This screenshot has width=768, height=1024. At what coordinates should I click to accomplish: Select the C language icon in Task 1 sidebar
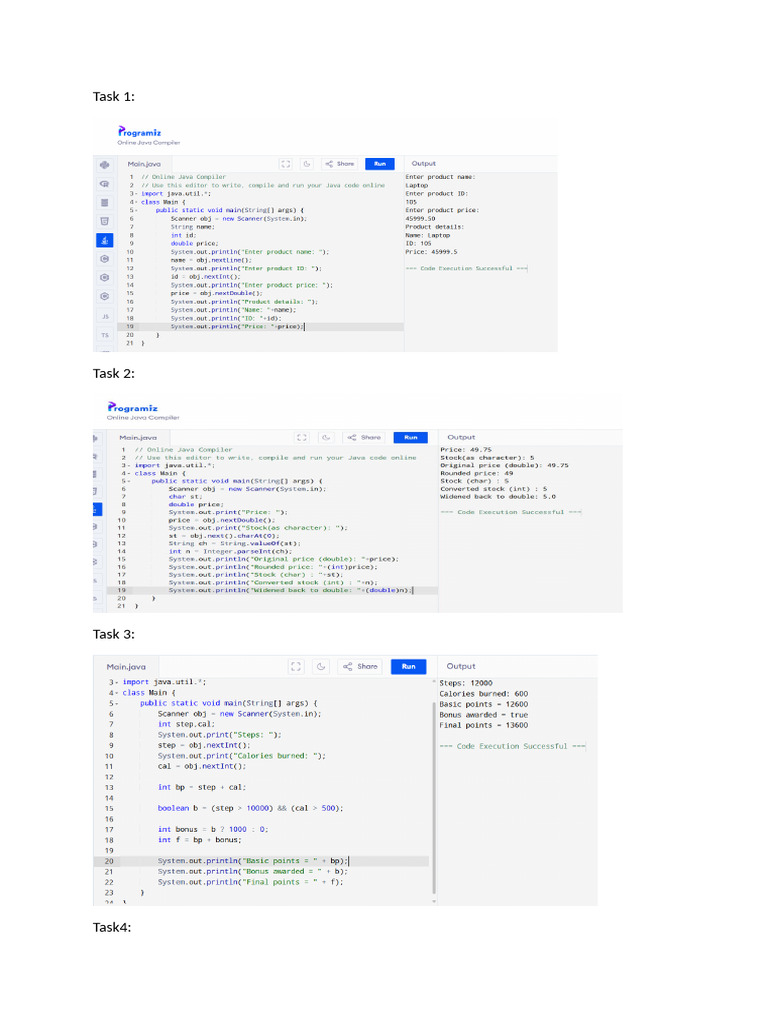coord(104,259)
